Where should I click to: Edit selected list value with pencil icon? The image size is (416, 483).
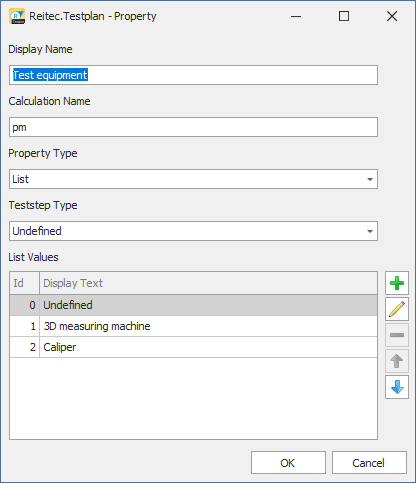pos(397,309)
